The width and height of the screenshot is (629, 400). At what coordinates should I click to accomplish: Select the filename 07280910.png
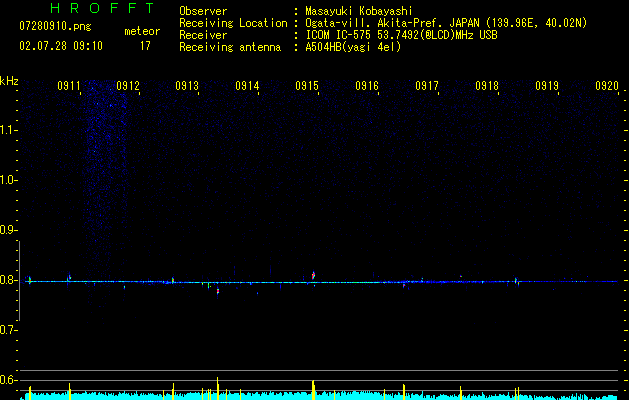tap(55, 27)
